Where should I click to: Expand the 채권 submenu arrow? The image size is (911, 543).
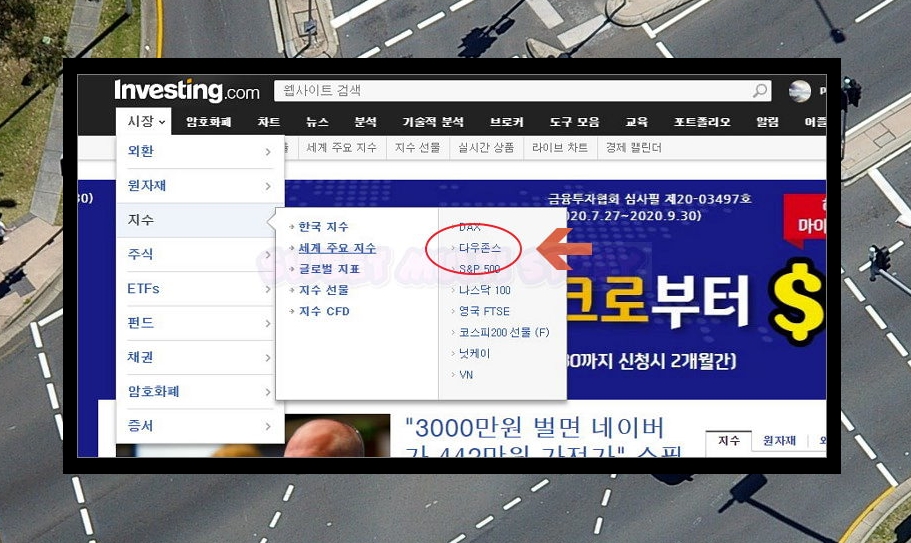tap(268, 358)
